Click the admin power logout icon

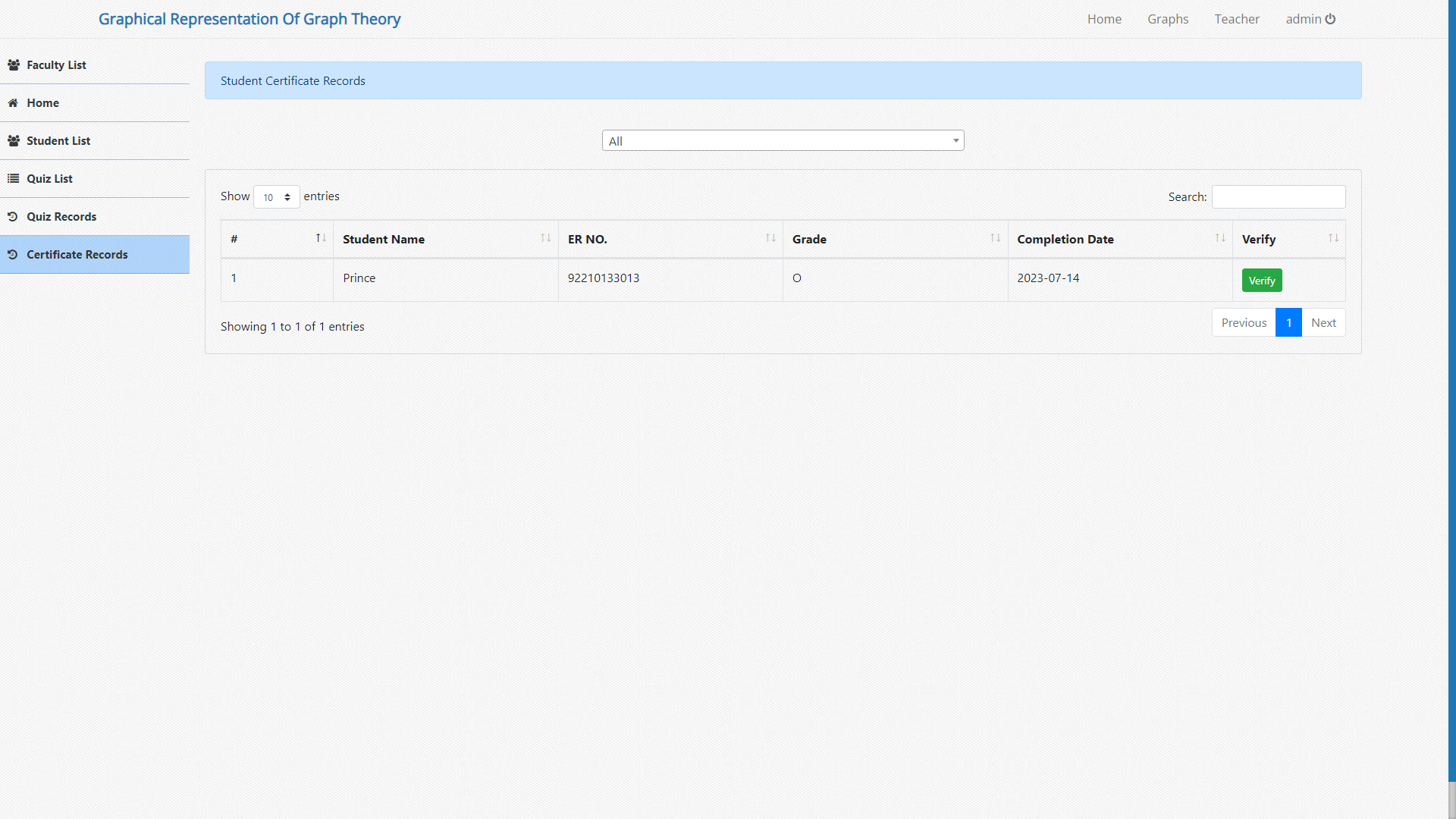1330,19
